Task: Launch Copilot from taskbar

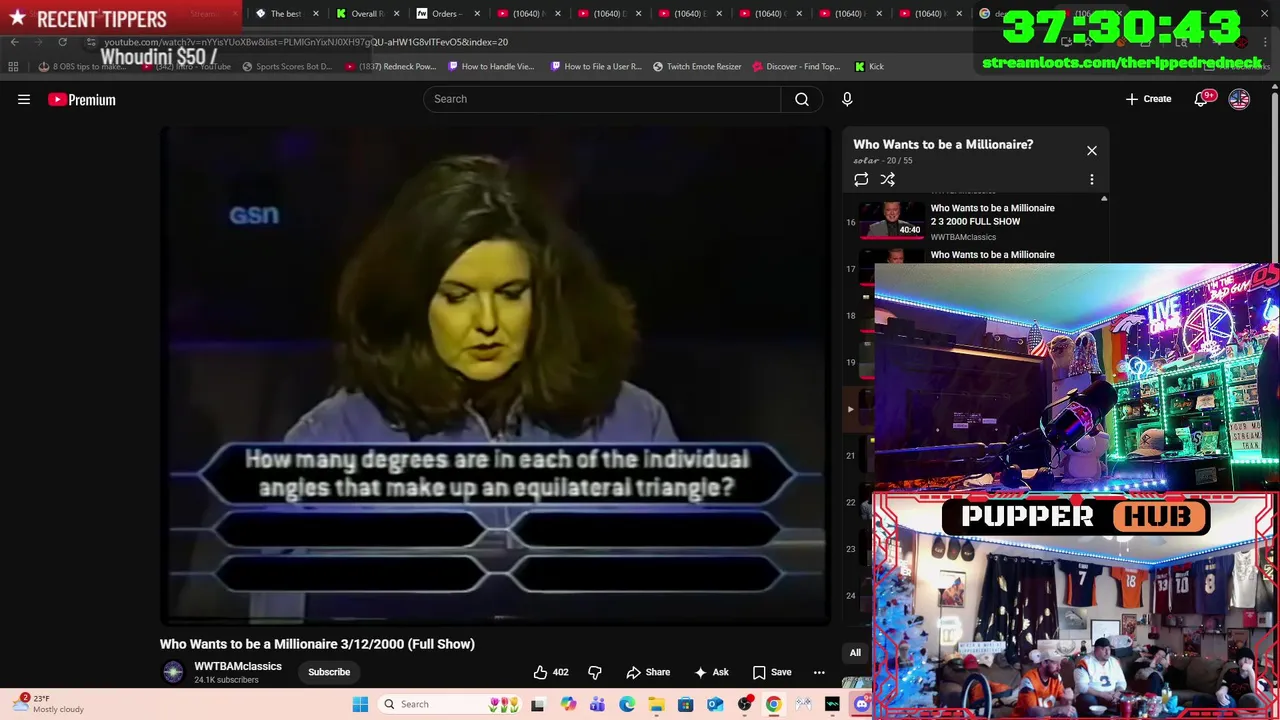Action: [568, 704]
